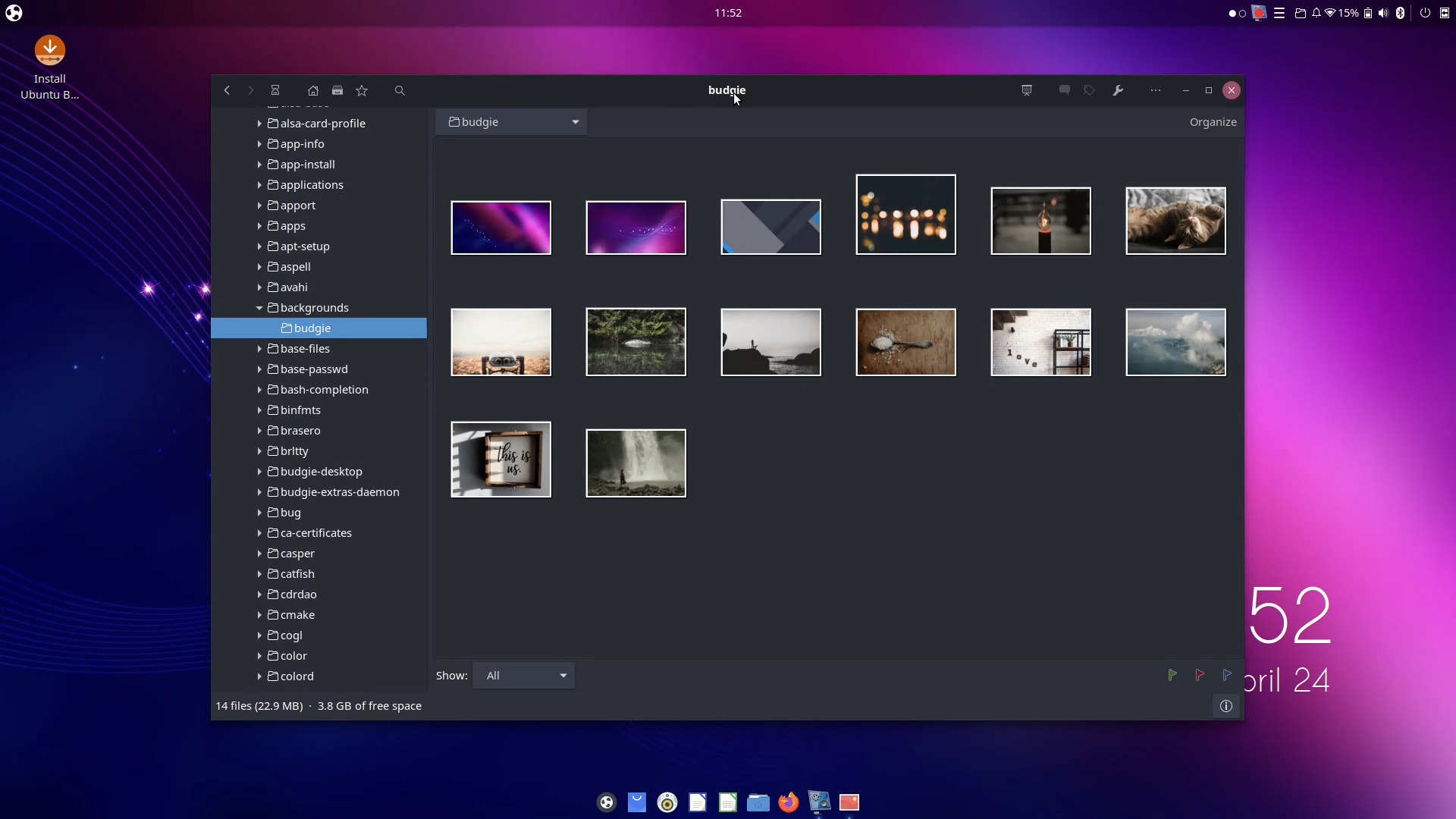The width and height of the screenshot is (1456, 819).
Task: Open the Raven sidebar panel icon
Action: pos(1445,13)
